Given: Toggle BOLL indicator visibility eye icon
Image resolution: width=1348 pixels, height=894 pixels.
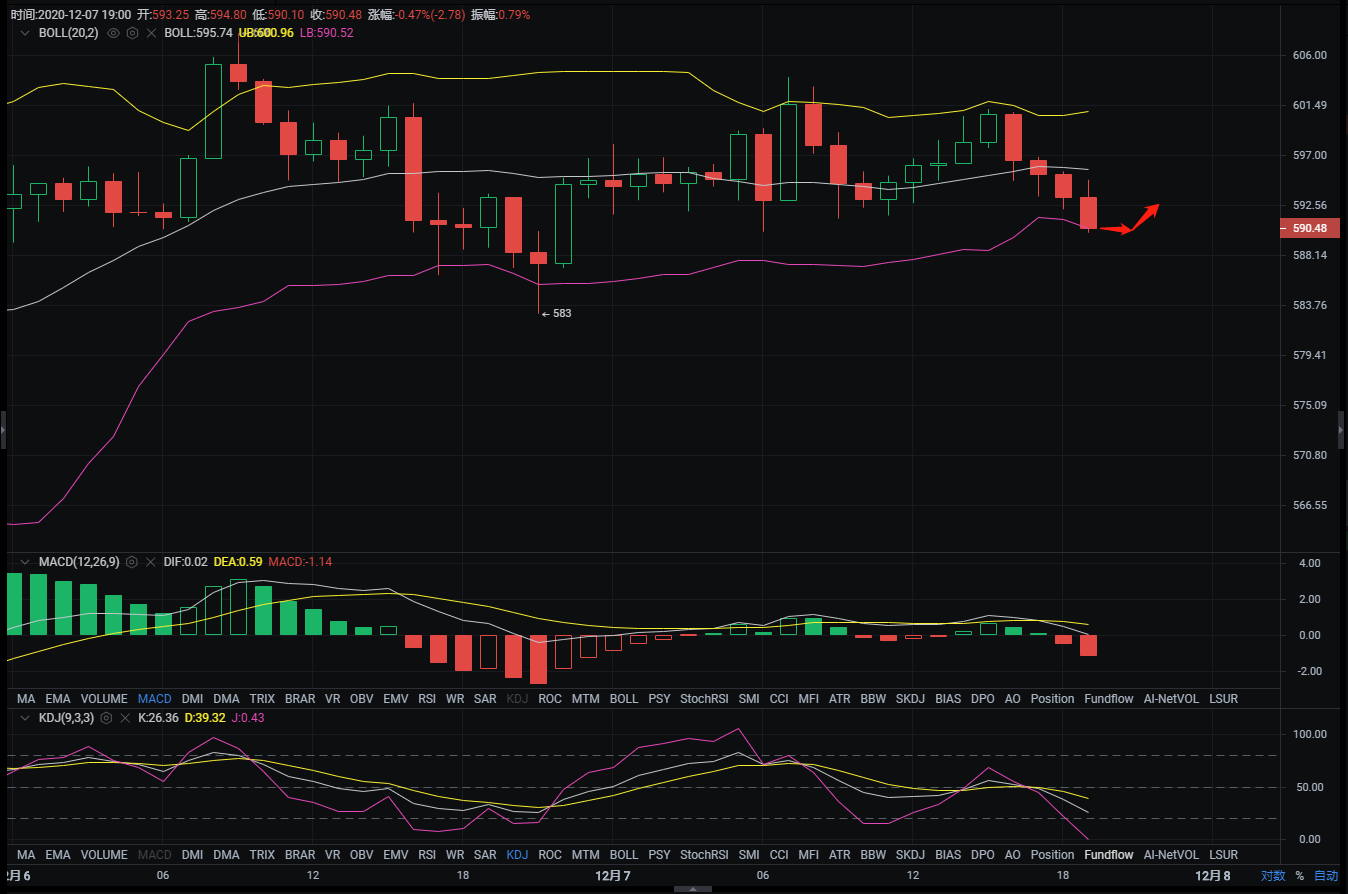Looking at the screenshot, I should [x=113, y=33].
